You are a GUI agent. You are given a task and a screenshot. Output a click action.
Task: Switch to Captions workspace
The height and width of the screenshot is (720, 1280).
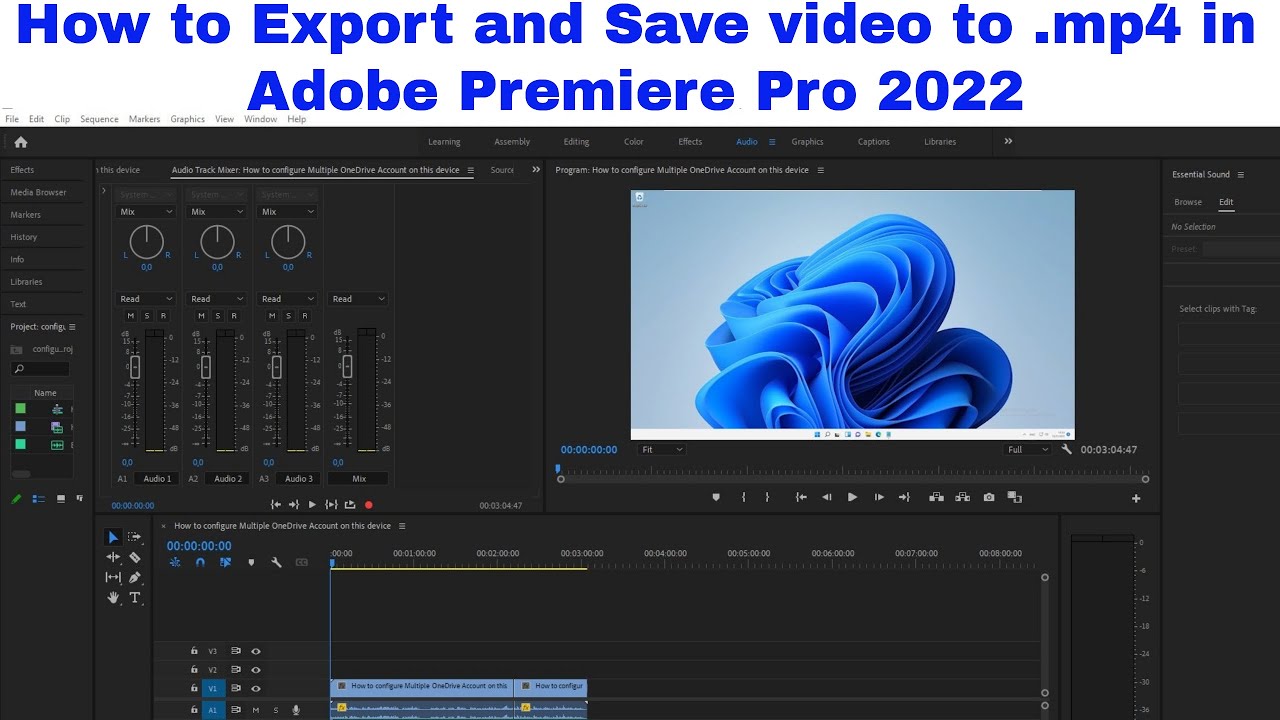click(873, 142)
